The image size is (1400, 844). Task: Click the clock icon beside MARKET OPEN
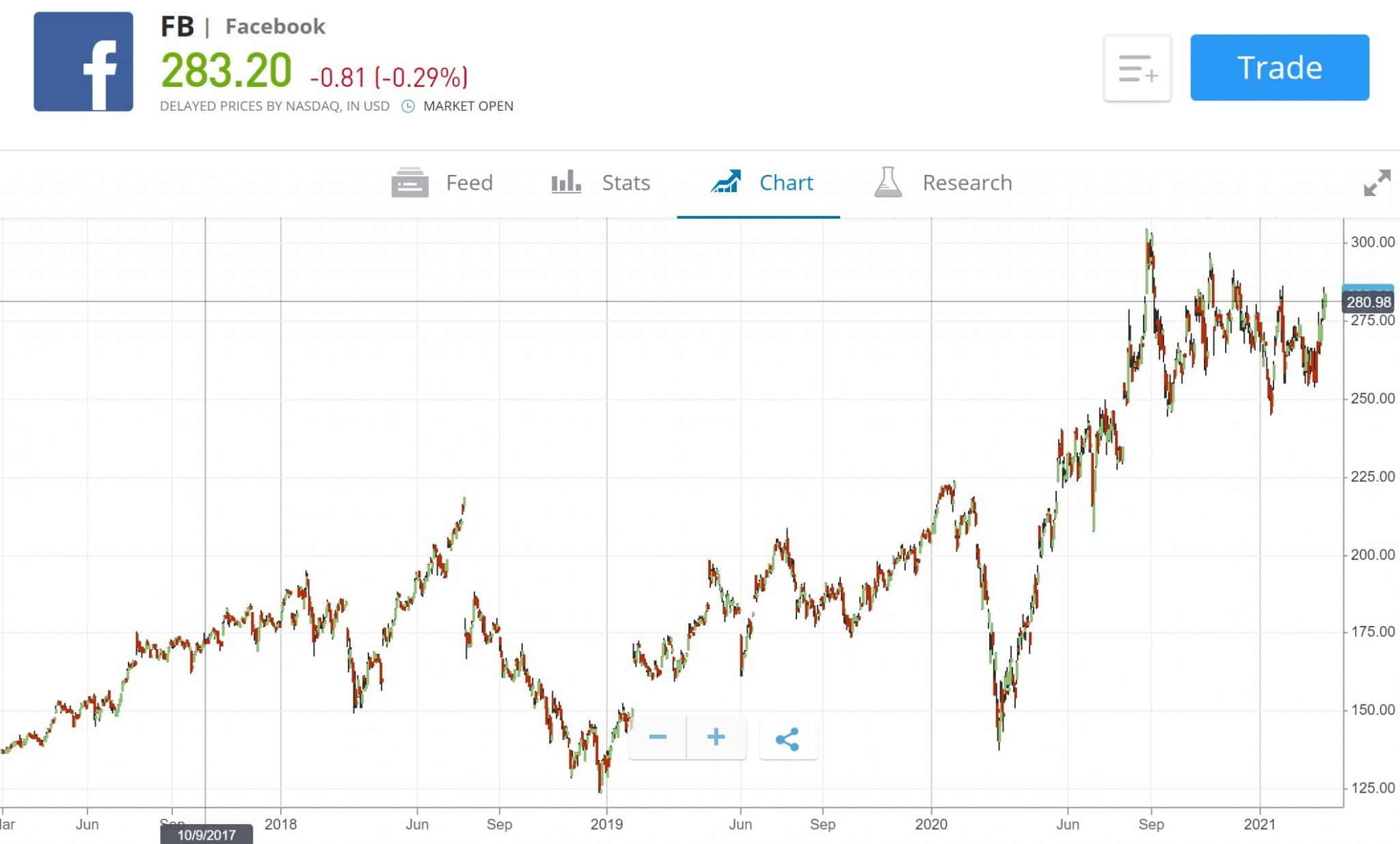pos(407,107)
